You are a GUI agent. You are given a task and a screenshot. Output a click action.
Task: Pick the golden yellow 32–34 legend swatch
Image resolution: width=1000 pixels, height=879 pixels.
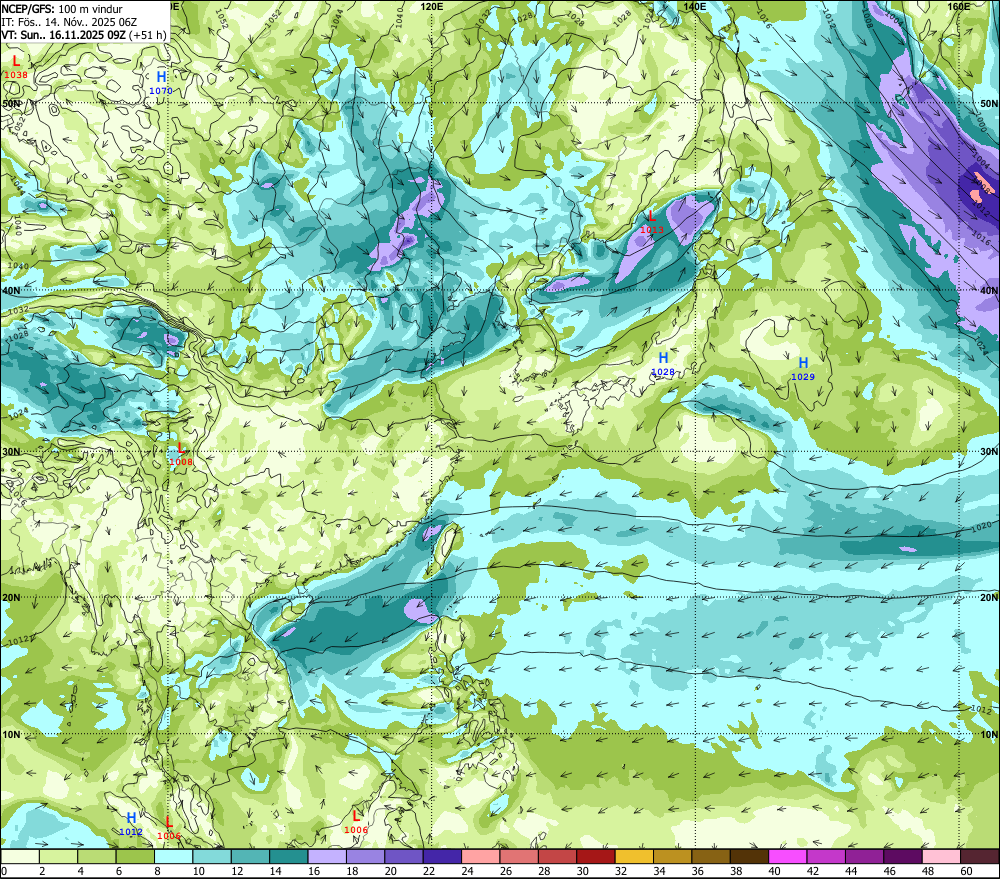(635, 856)
